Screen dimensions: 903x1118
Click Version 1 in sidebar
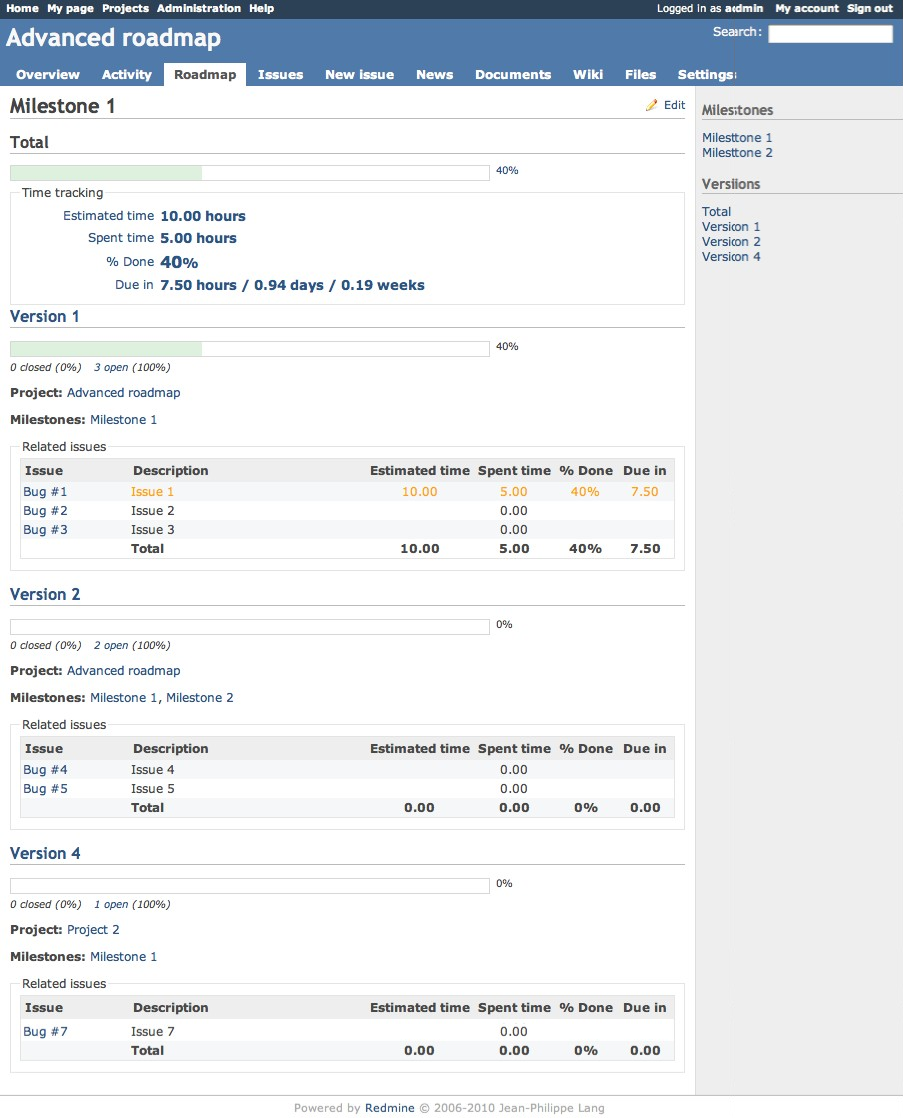click(x=731, y=227)
